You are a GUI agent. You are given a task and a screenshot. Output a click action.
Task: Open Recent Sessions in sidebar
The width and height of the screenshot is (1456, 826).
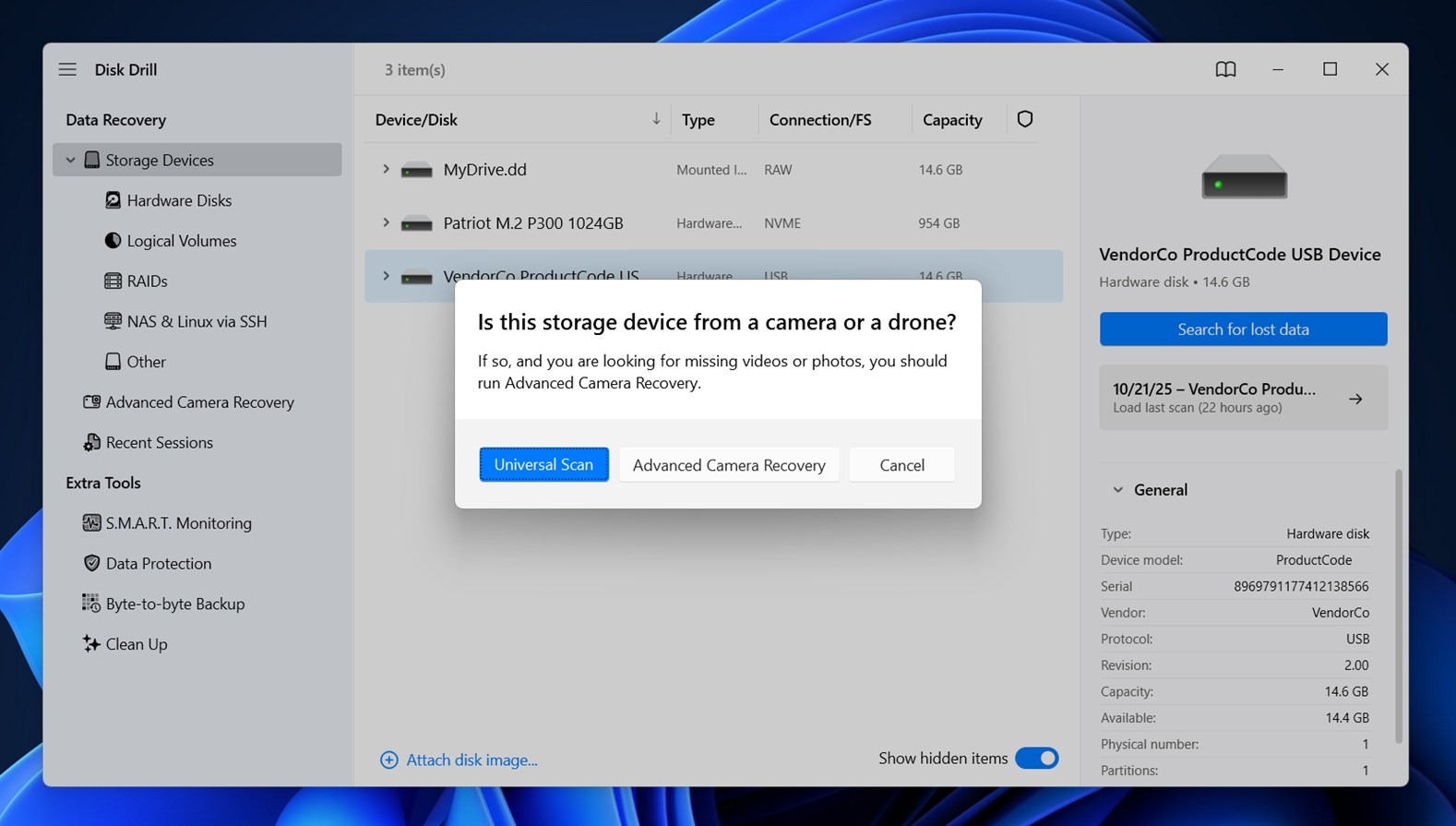(159, 443)
